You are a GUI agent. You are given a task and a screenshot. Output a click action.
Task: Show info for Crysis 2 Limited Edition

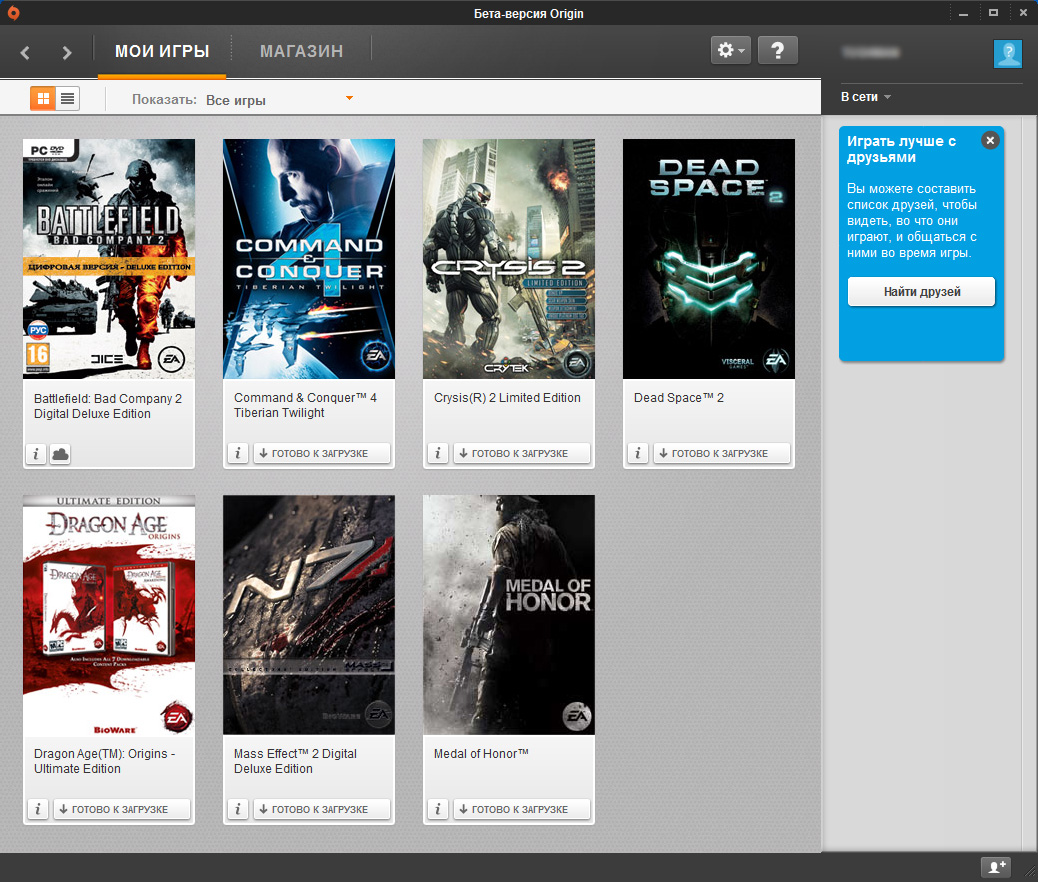[x=438, y=453]
